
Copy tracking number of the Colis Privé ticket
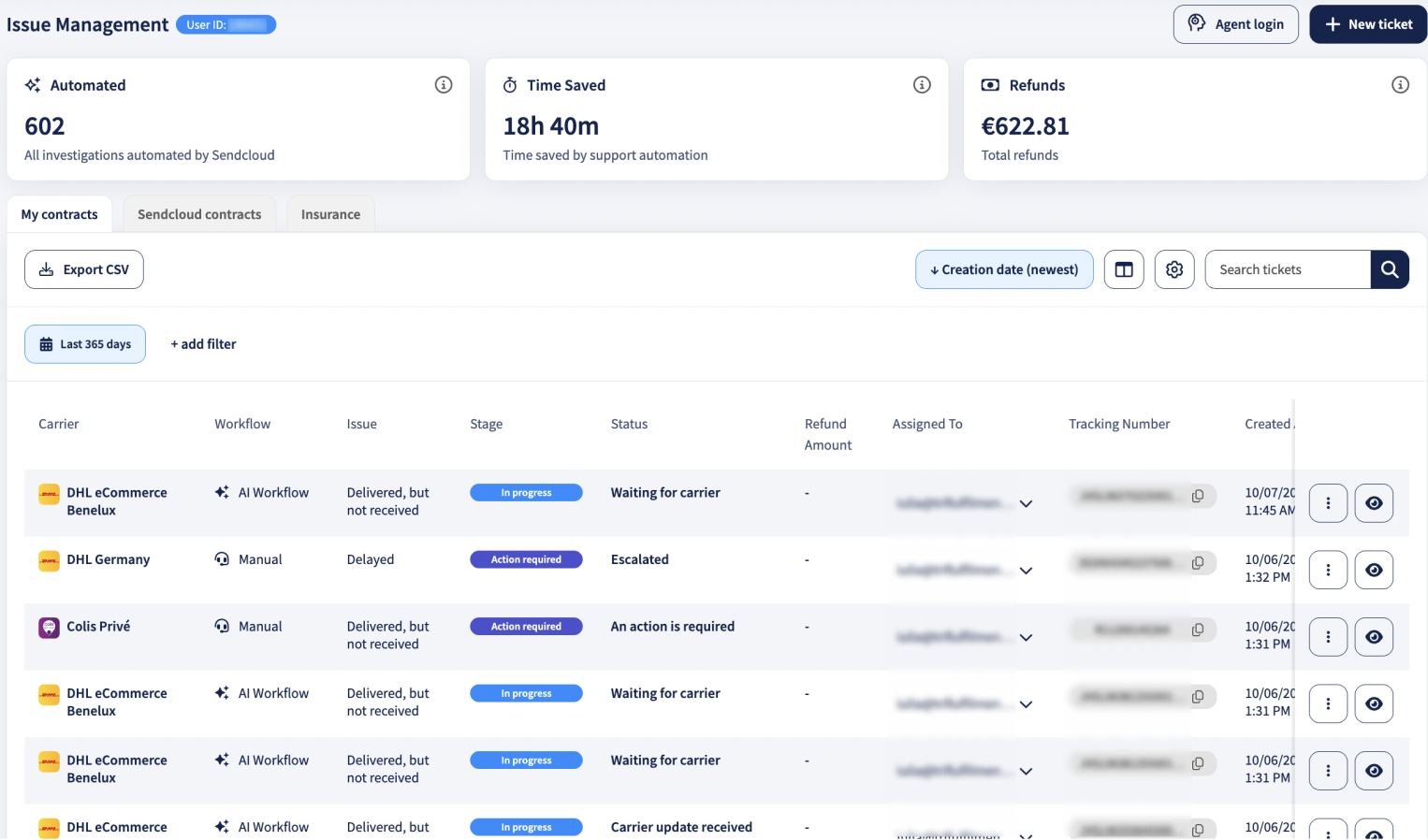pos(1198,630)
